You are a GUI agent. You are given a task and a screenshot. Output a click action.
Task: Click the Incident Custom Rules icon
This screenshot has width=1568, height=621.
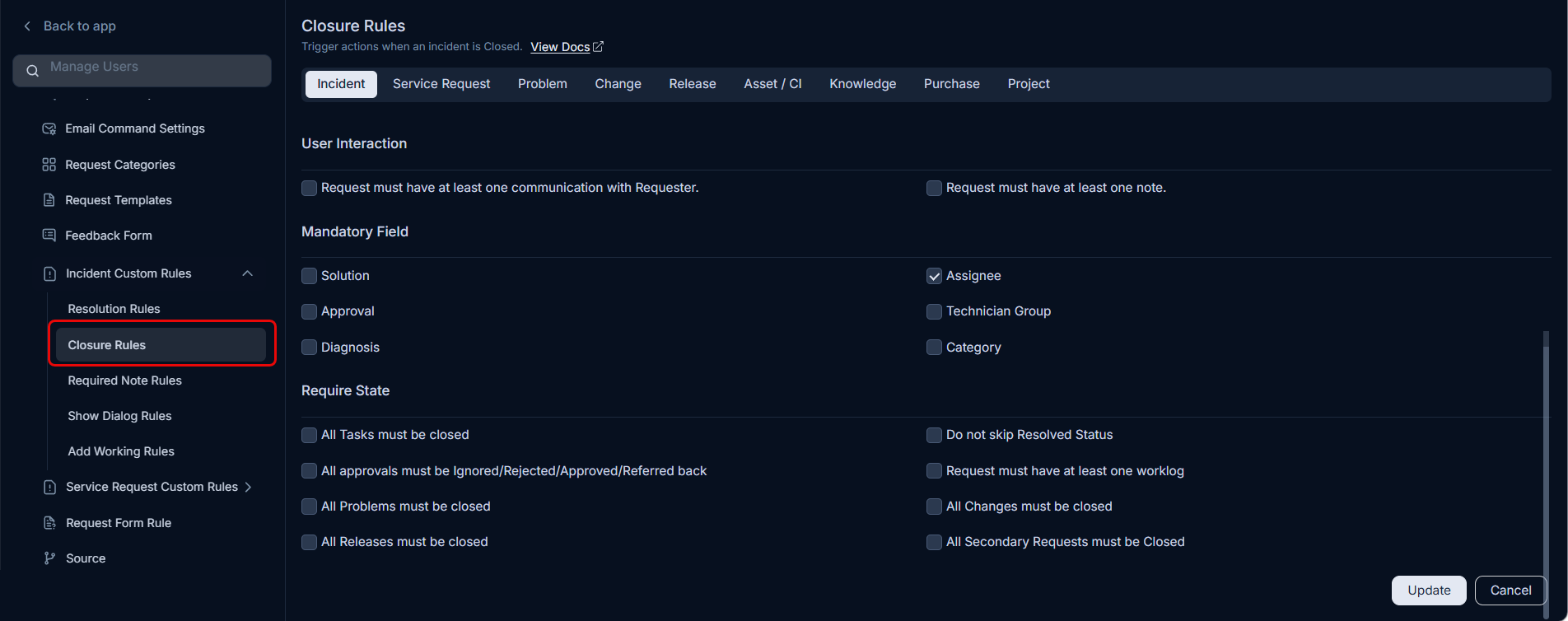tap(49, 273)
